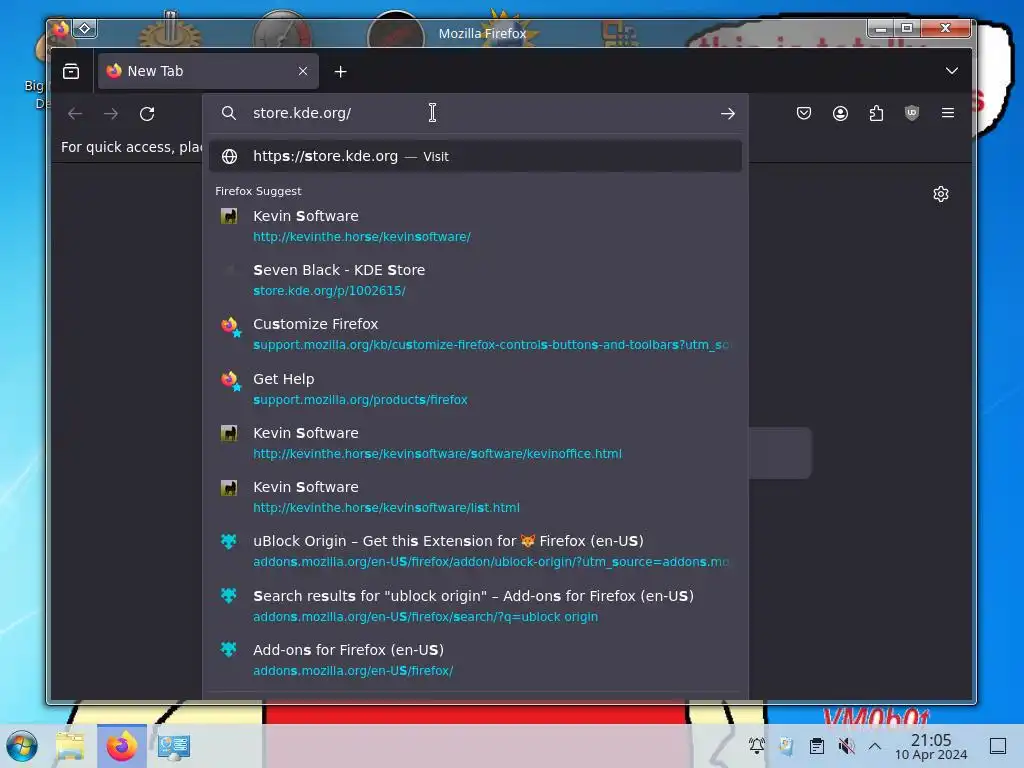Open a new tab with plus button
The image size is (1024, 768).
pos(340,72)
